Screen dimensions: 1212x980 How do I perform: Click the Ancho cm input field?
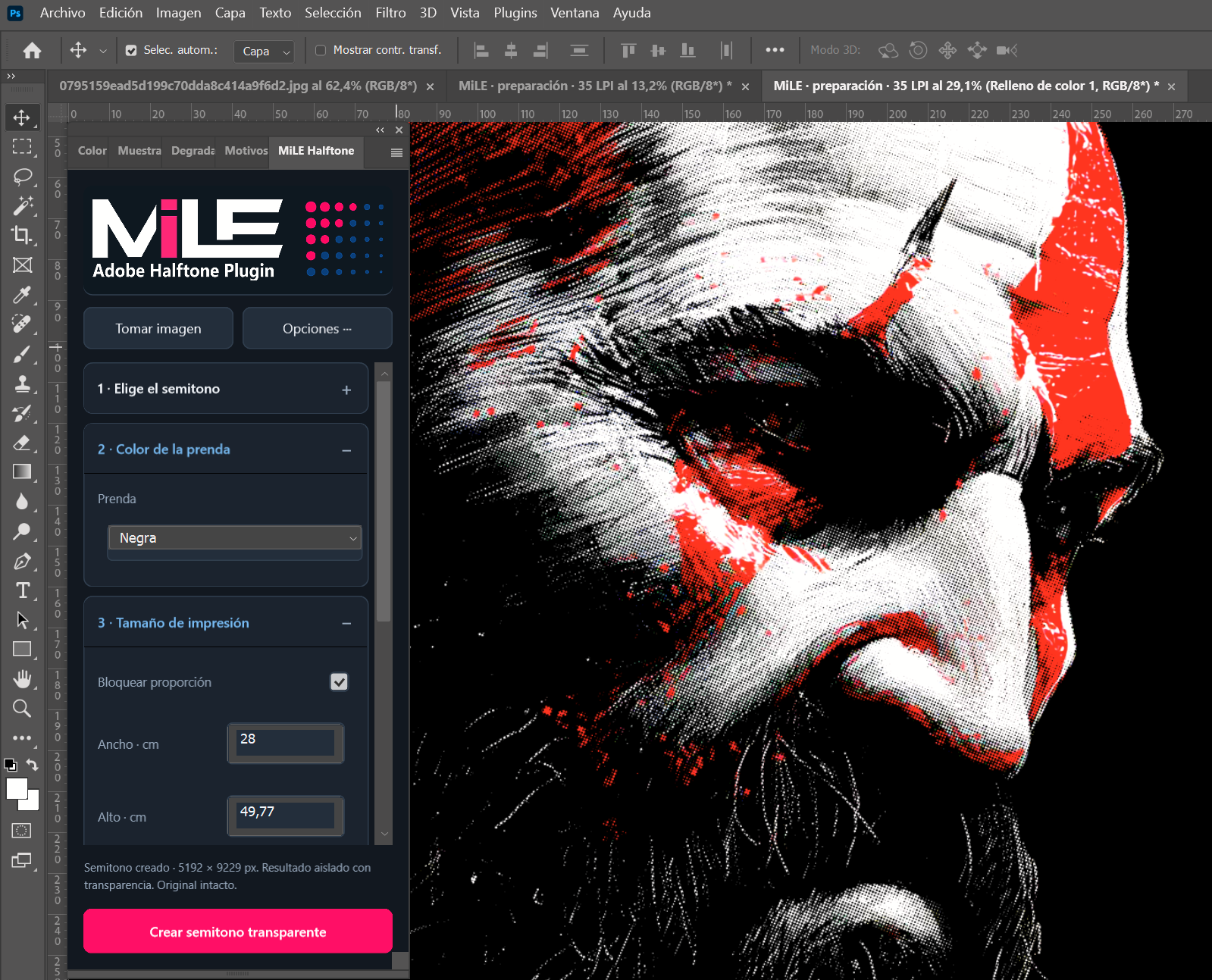pyautogui.click(x=286, y=743)
